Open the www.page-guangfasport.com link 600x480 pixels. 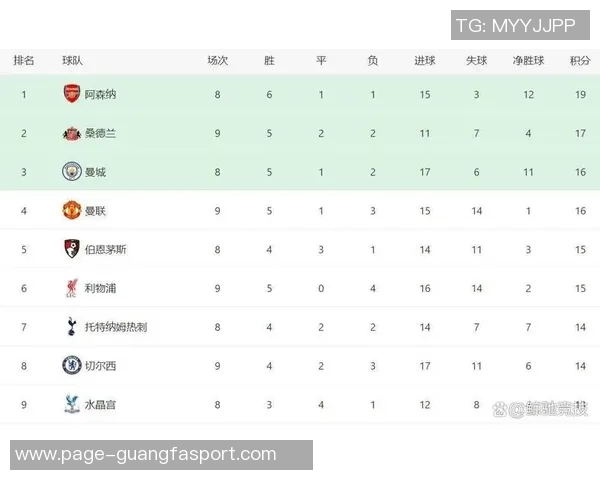pos(146,454)
